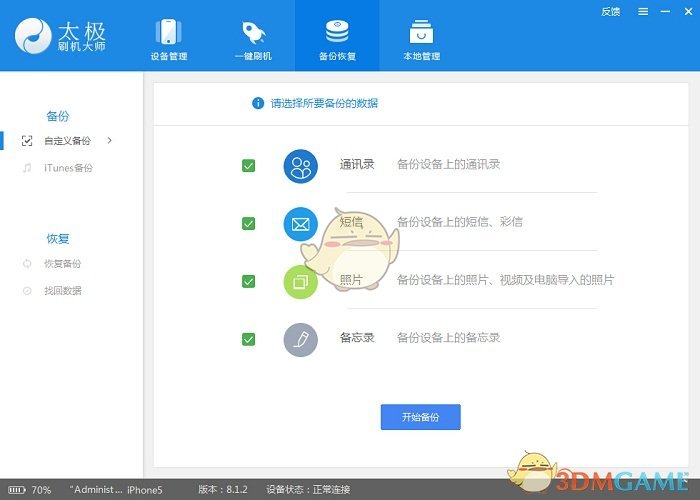
Task: Uncheck the 短信 checkbox
Action: 249,223
